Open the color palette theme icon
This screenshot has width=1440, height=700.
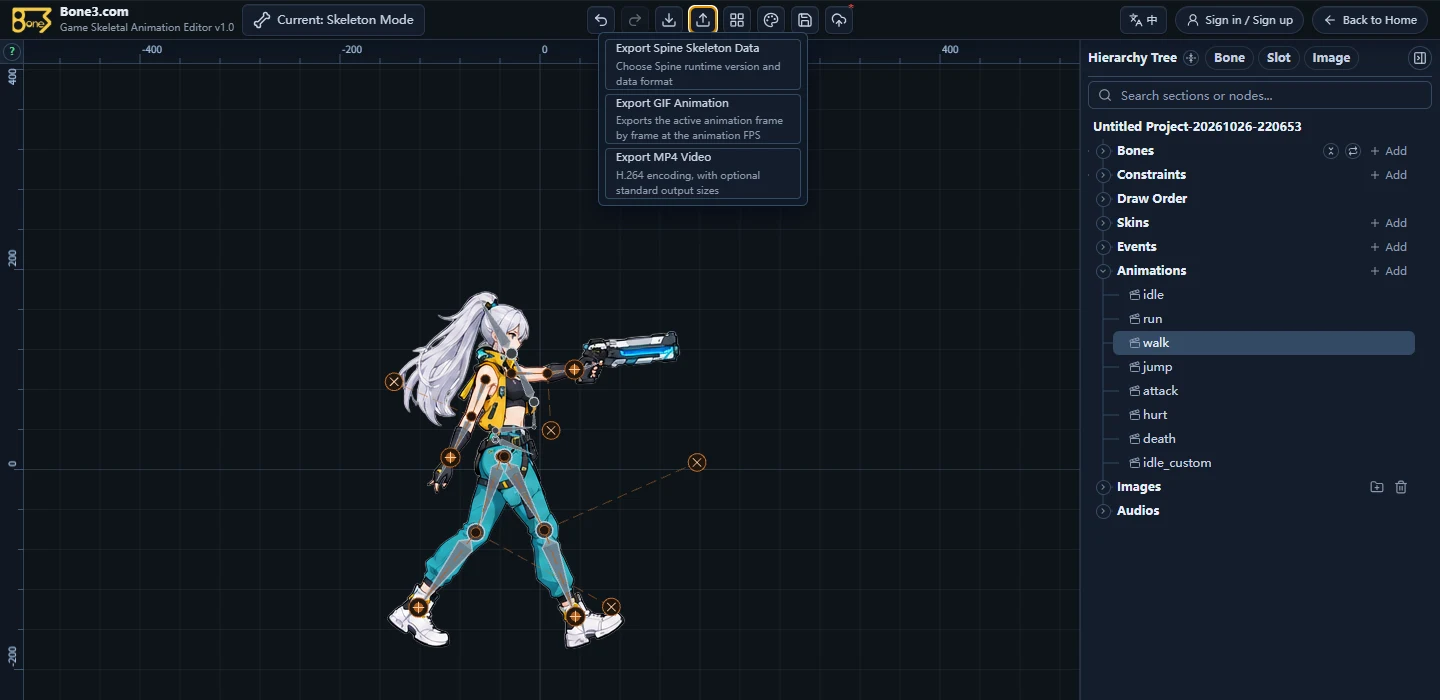pos(771,20)
